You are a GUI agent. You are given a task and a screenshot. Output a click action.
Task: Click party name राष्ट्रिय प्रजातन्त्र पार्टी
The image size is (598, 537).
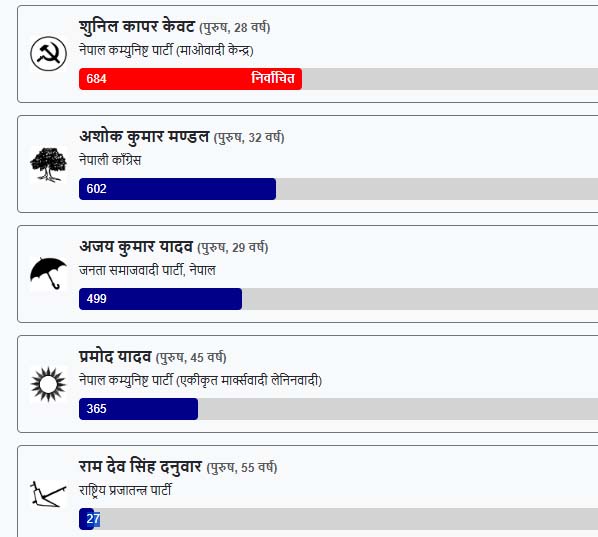point(125,490)
